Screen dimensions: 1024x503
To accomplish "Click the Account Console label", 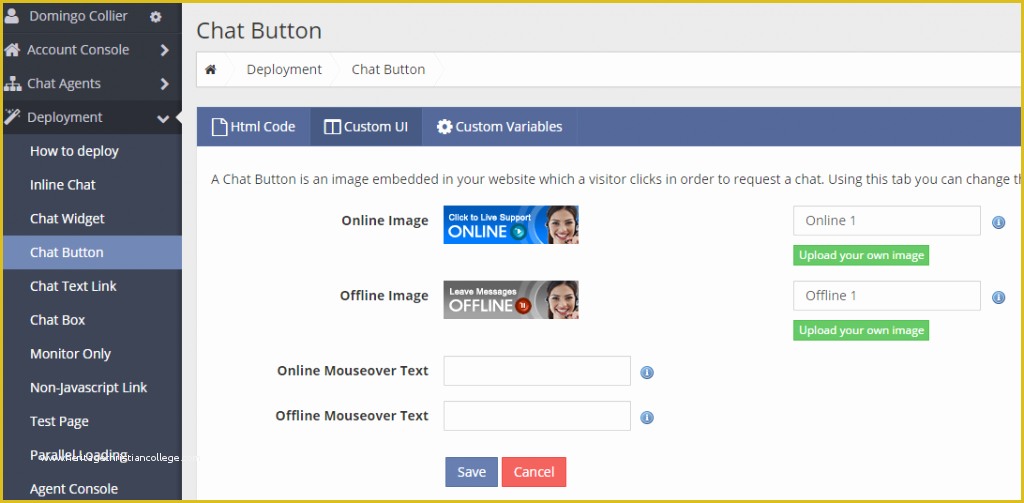I will tap(78, 50).
